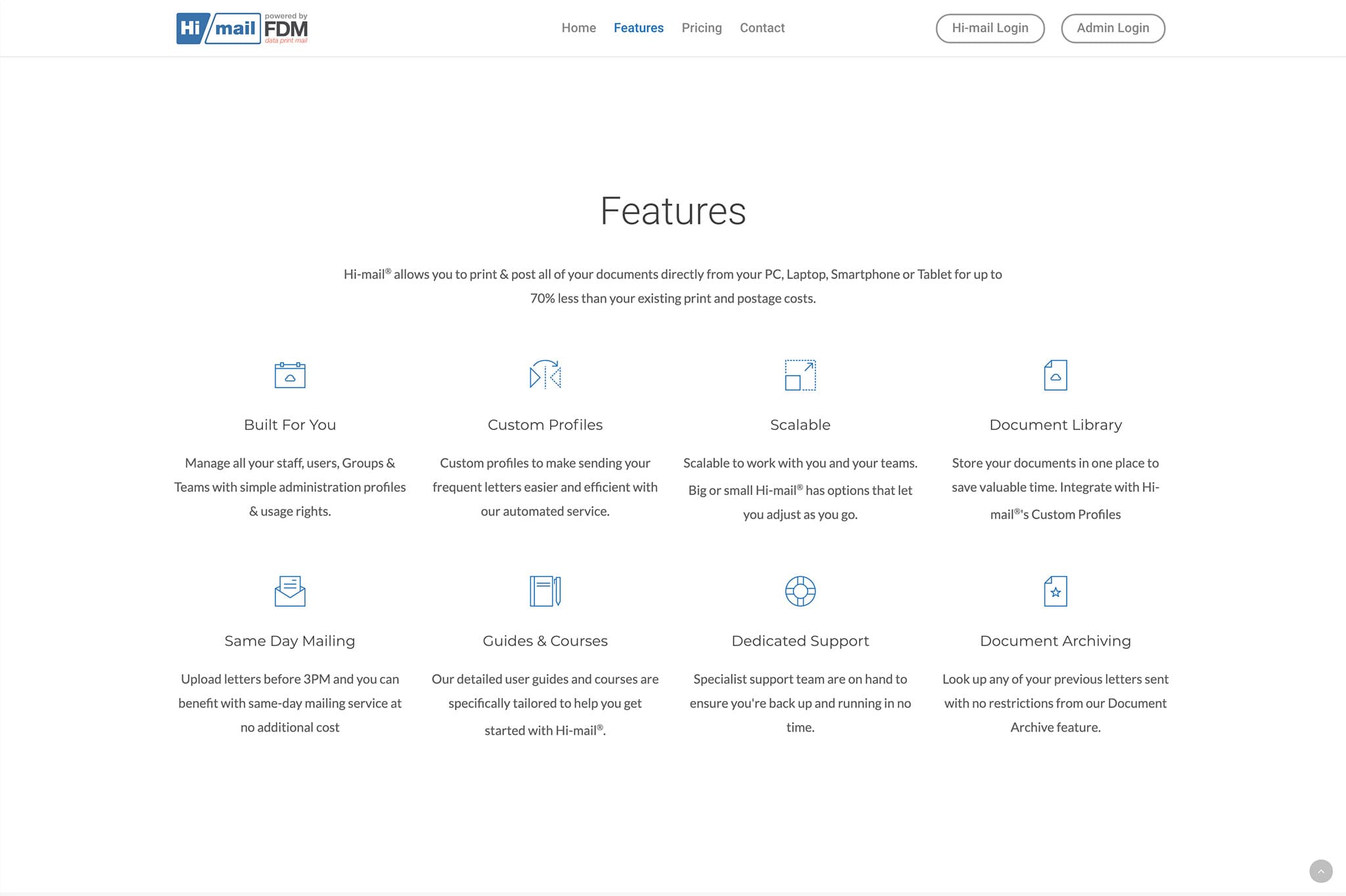Open the Home menu item
The width and height of the screenshot is (1346, 896).
578,28
